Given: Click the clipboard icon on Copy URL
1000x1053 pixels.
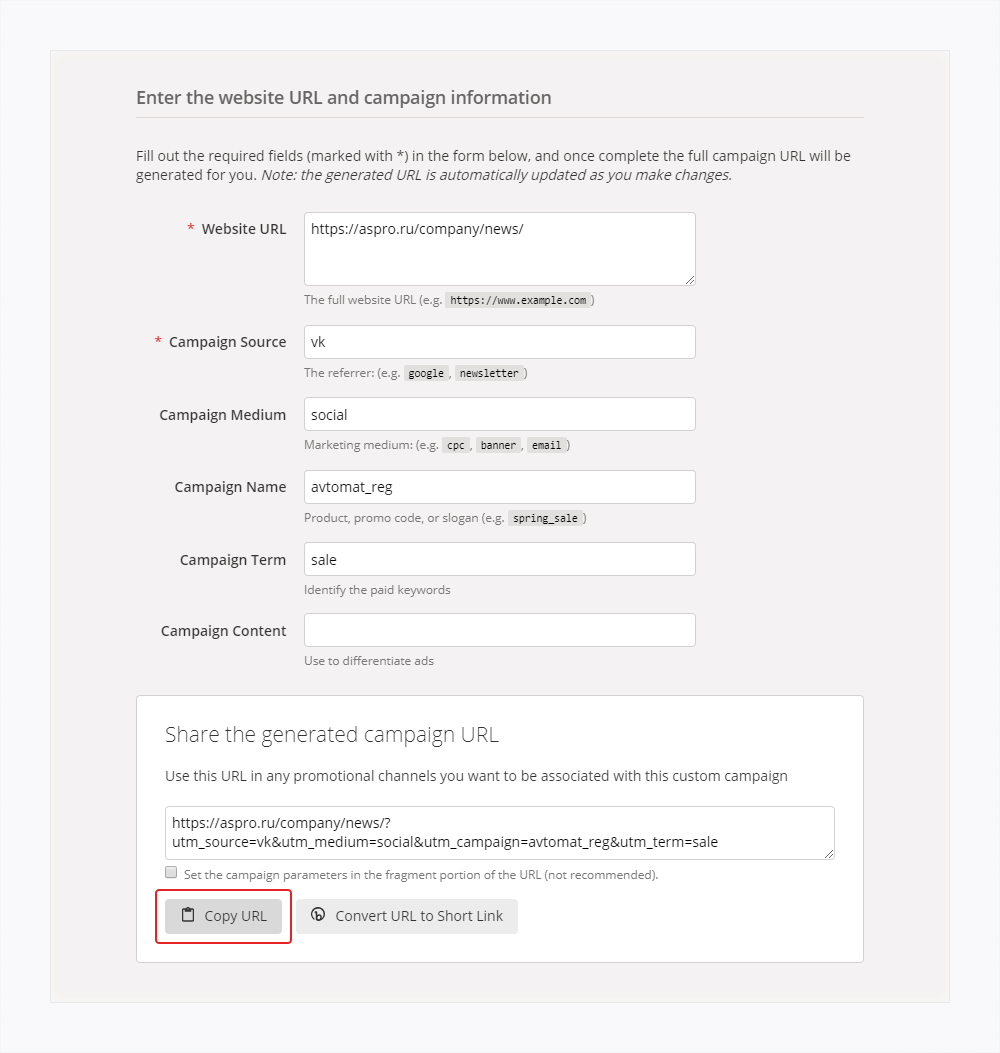Looking at the screenshot, I should [188, 915].
